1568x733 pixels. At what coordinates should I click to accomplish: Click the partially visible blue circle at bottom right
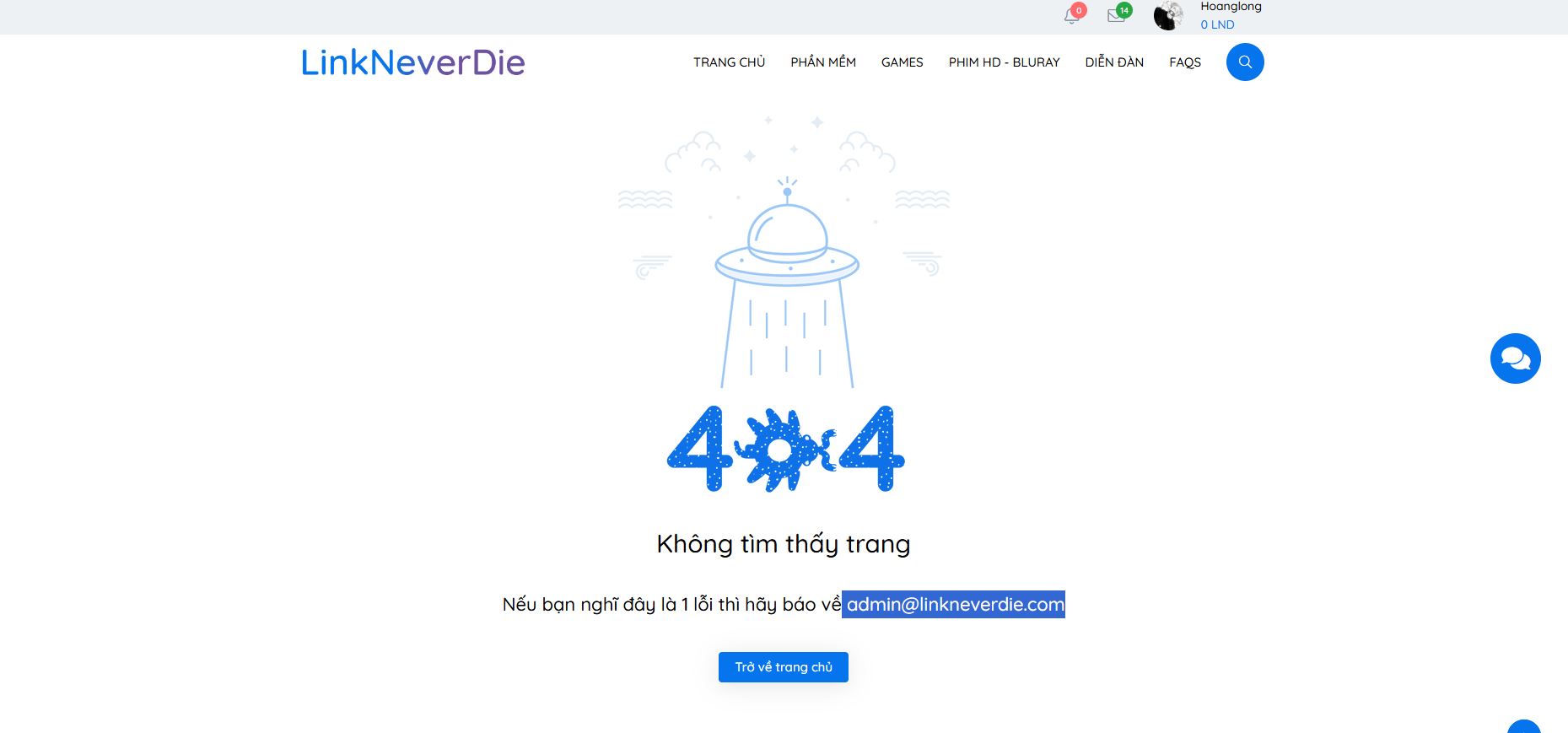coord(1524,726)
